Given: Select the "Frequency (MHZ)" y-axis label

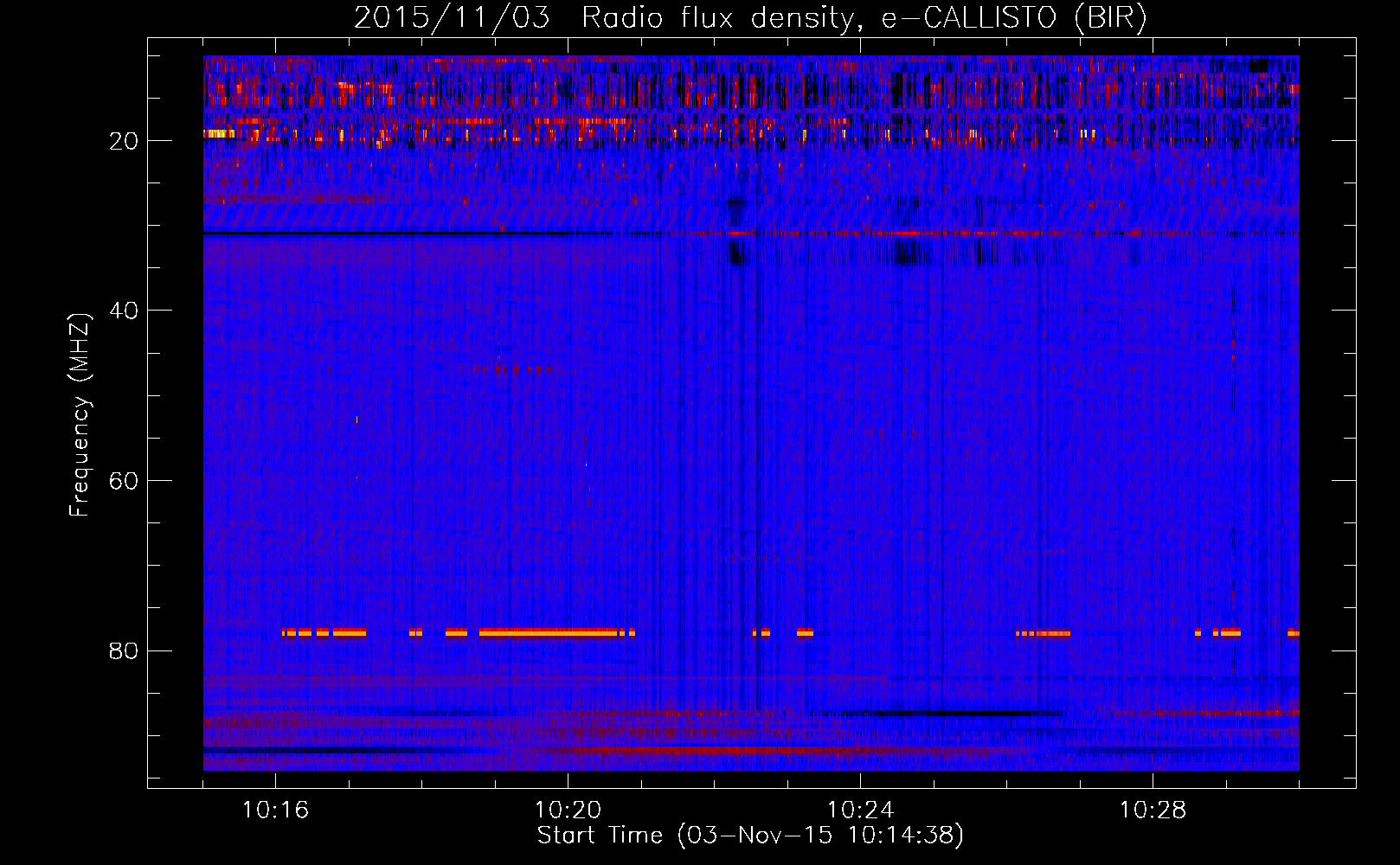Looking at the screenshot, I should point(80,414).
